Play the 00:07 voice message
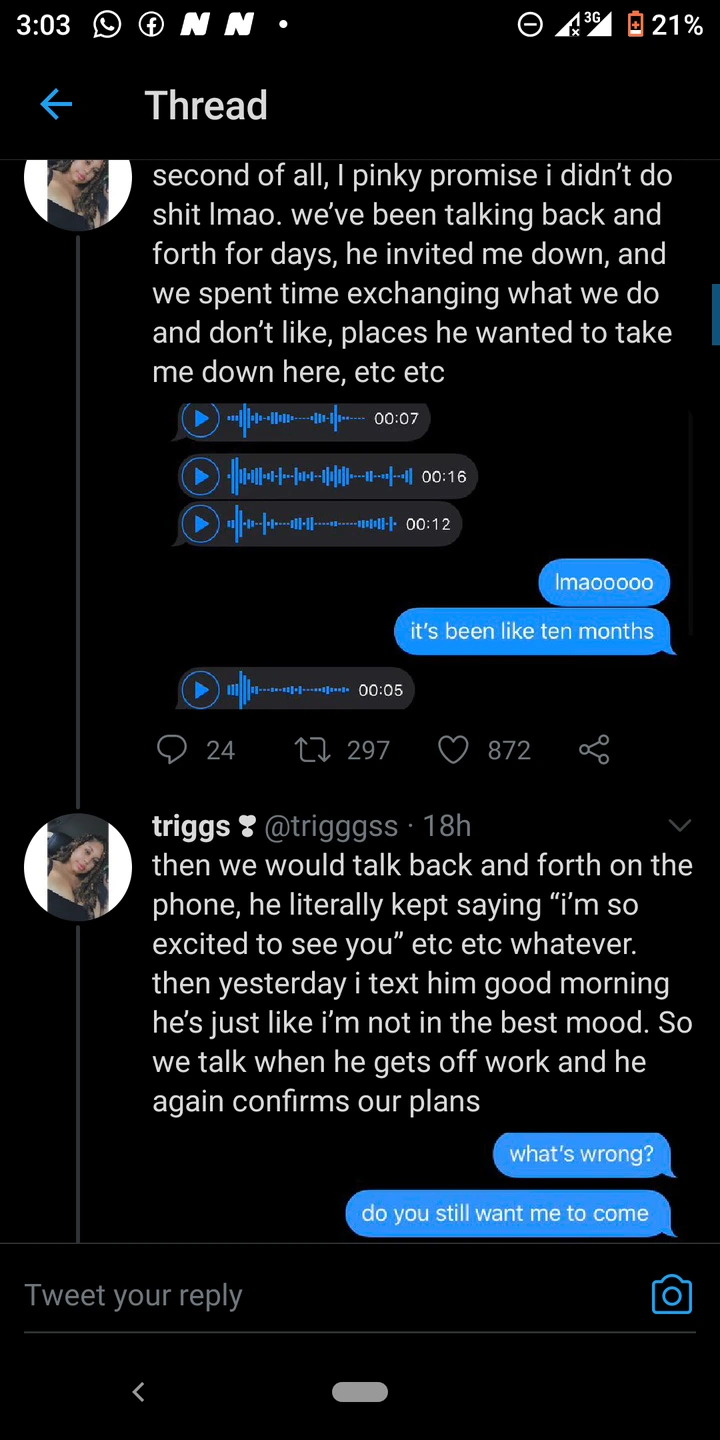 pos(201,418)
